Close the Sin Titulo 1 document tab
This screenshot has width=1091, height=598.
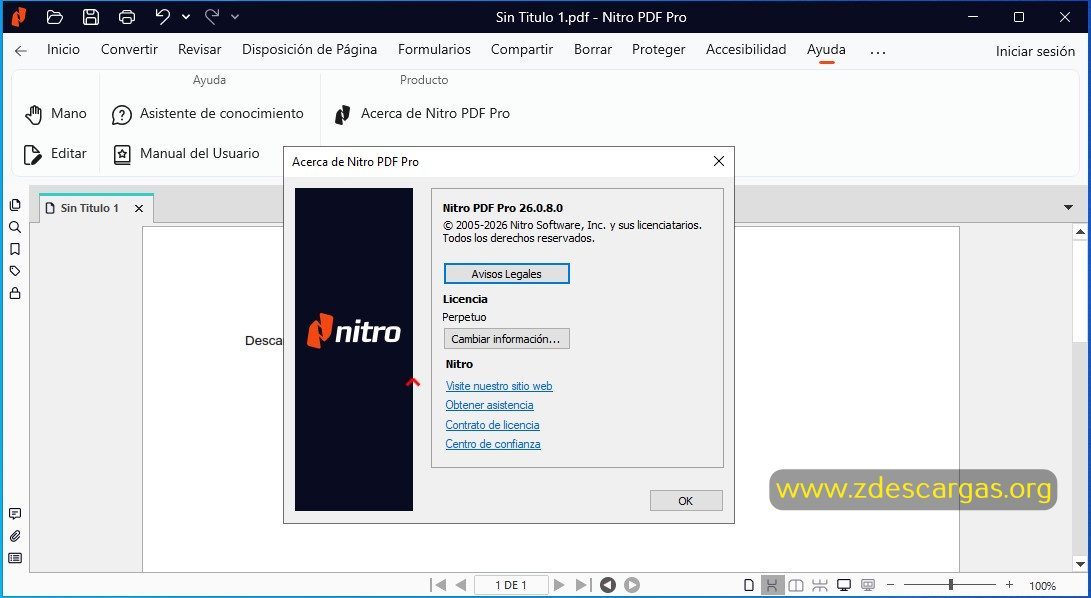138,208
